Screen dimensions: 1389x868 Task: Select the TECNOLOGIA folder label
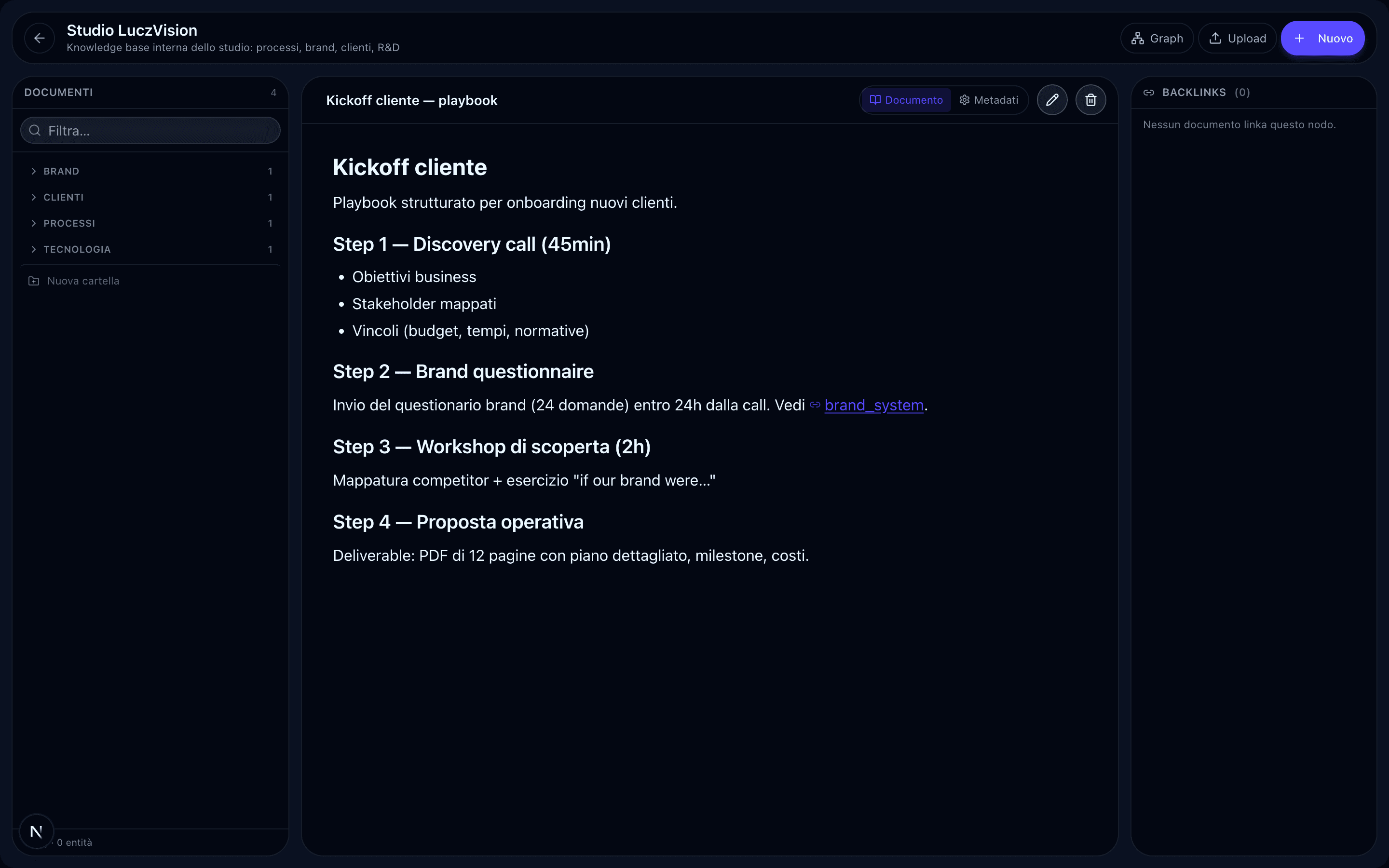click(77, 249)
